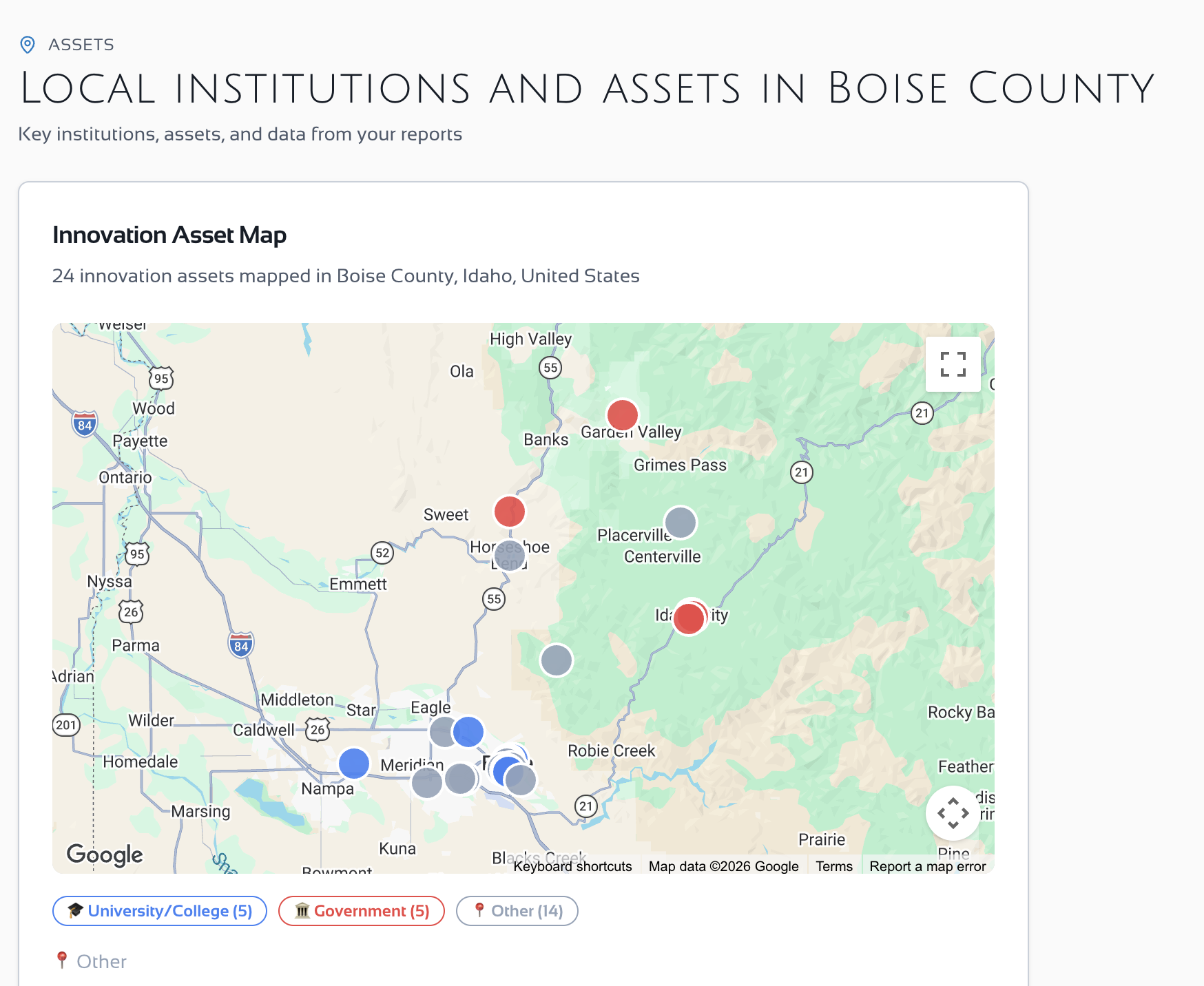
Task: Open Keyboard shortcuts for the map
Action: tap(572, 866)
